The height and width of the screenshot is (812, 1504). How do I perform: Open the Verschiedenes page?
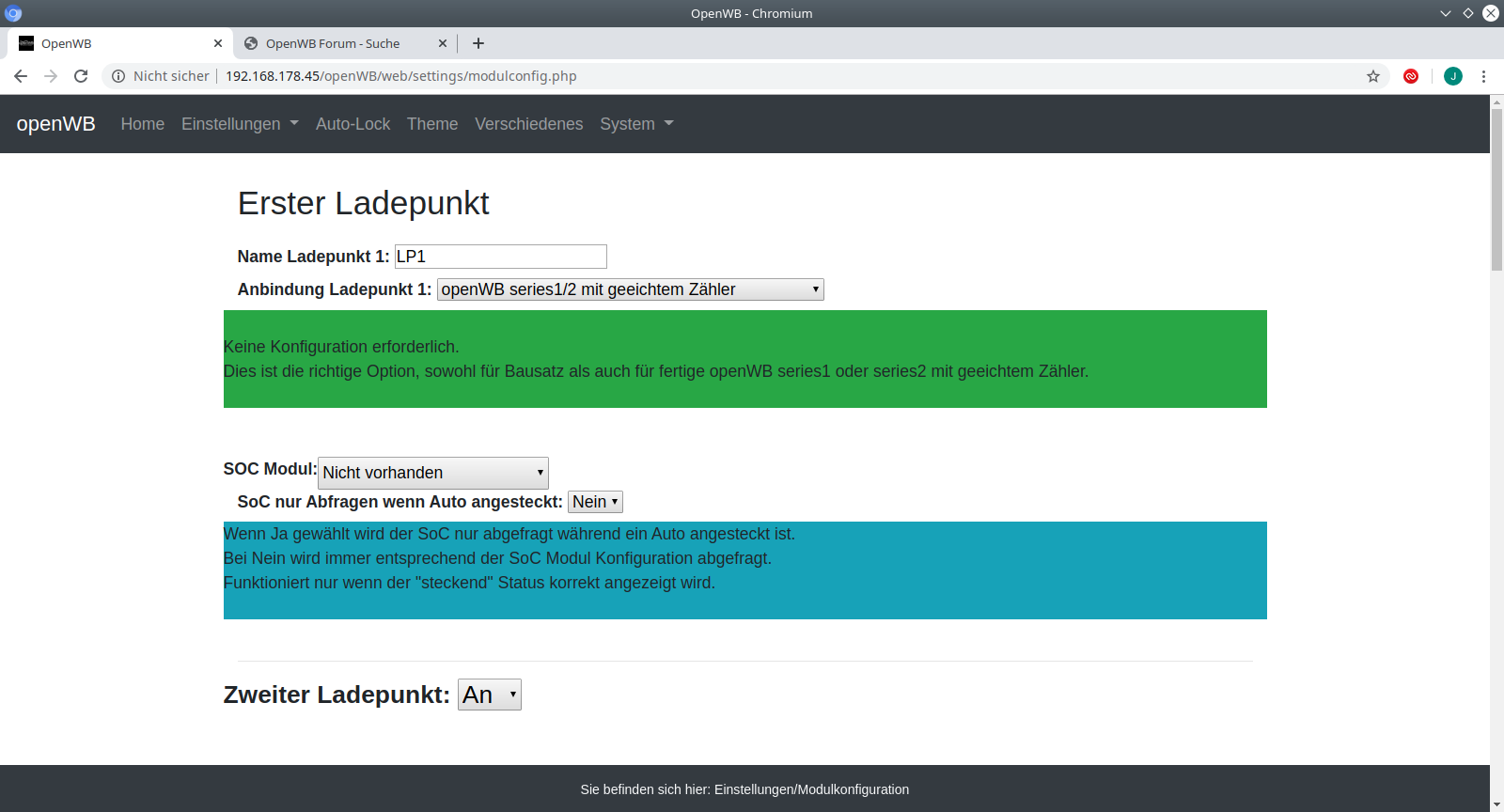tap(528, 124)
